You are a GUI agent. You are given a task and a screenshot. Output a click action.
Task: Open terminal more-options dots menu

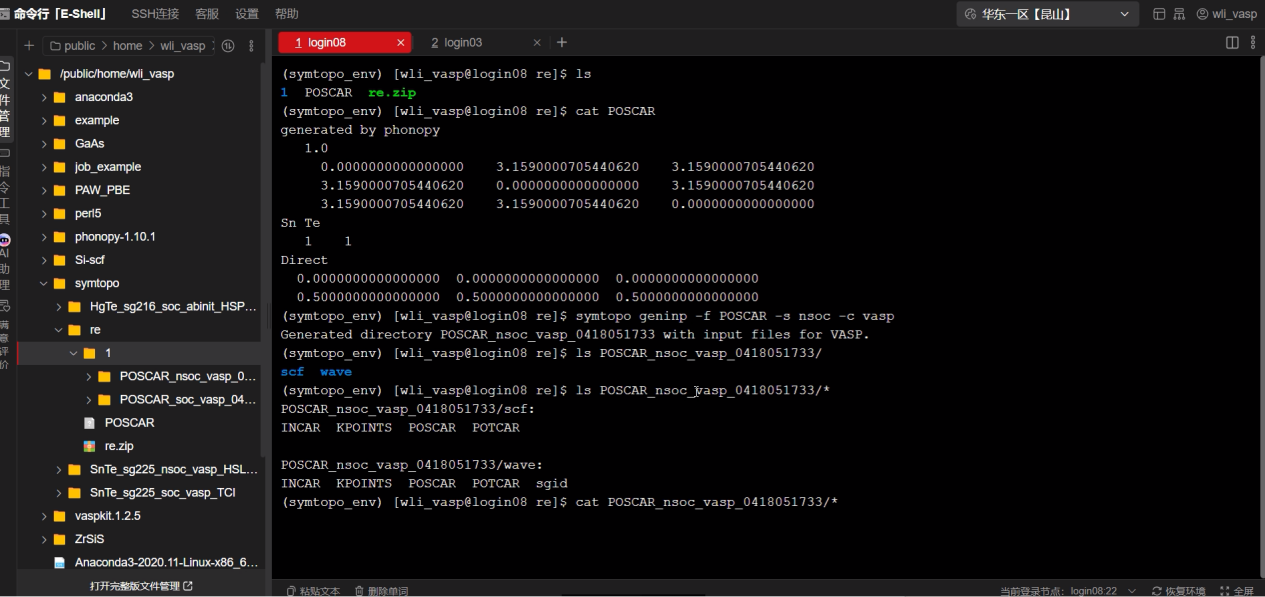coord(1251,43)
